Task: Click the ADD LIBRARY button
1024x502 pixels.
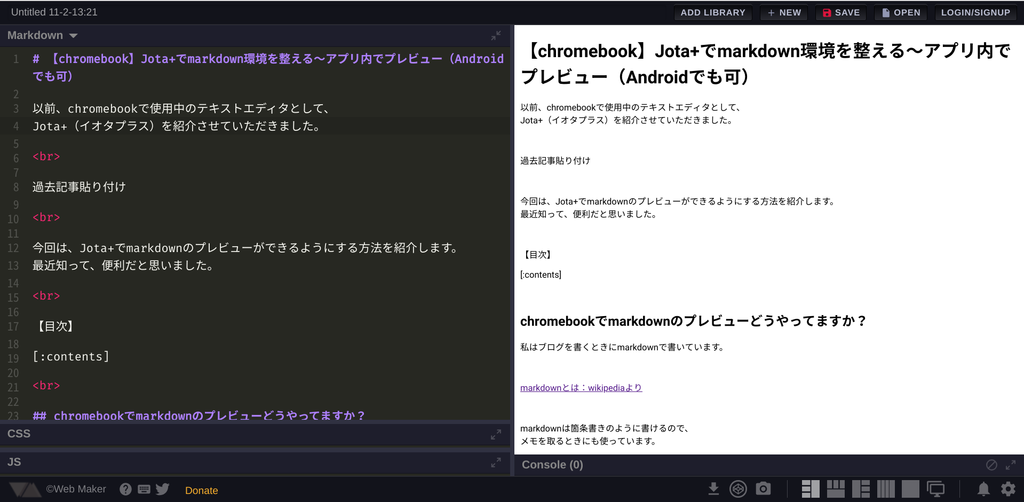Action: (x=713, y=12)
